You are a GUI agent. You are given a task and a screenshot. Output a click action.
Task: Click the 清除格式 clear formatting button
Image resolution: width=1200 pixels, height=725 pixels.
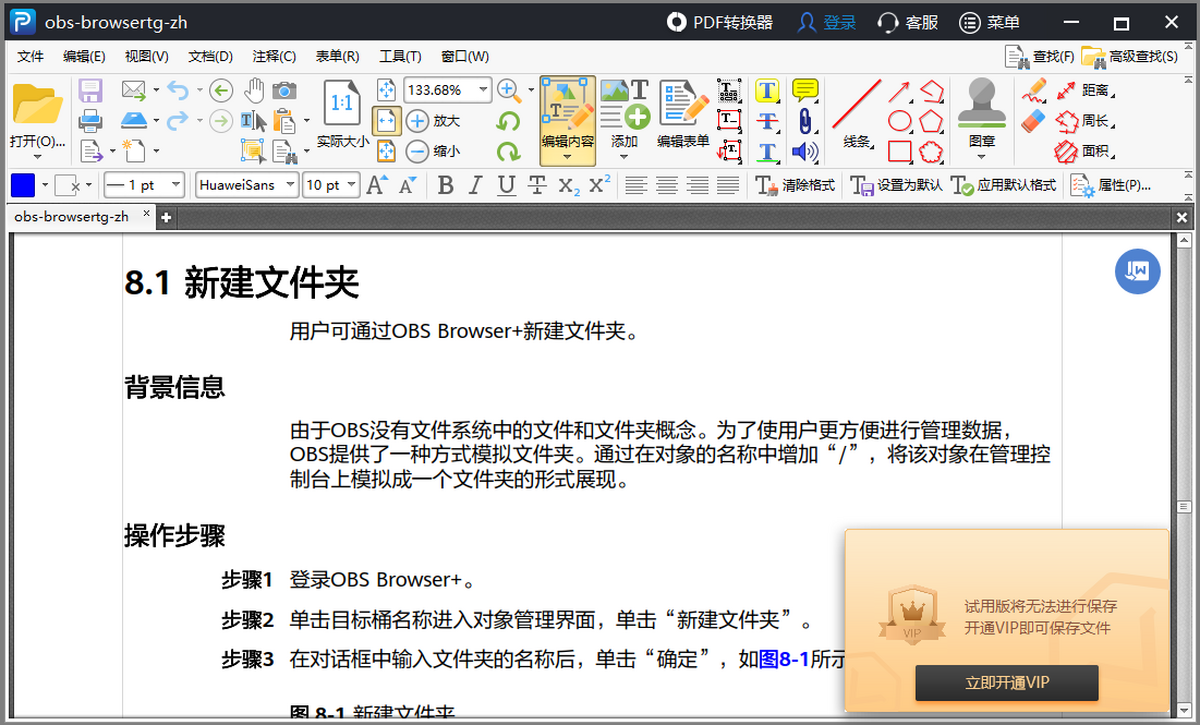[795, 185]
